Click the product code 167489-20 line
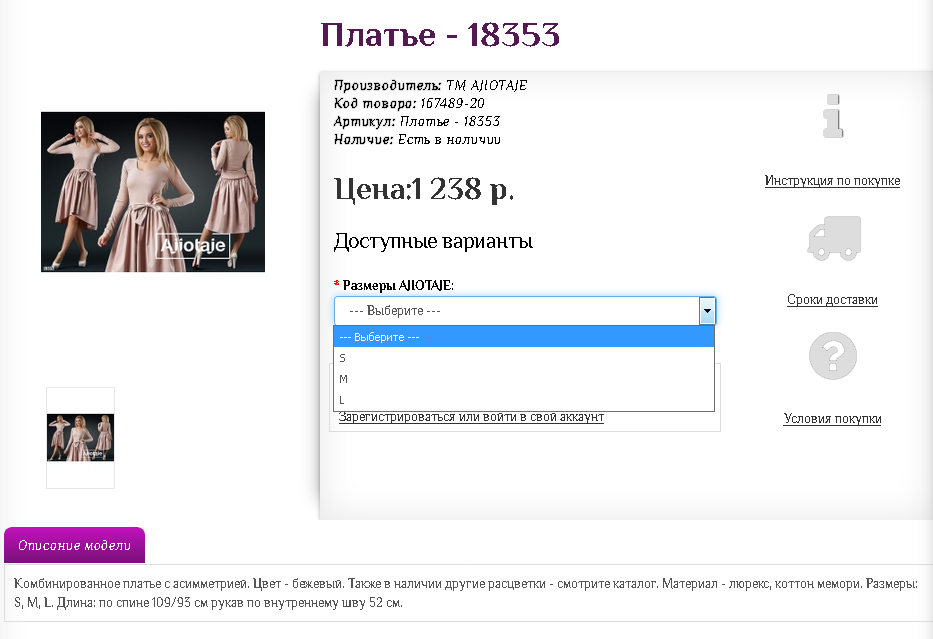Image resolution: width=933 pixels, height=639 pixels. pos(409,103)
